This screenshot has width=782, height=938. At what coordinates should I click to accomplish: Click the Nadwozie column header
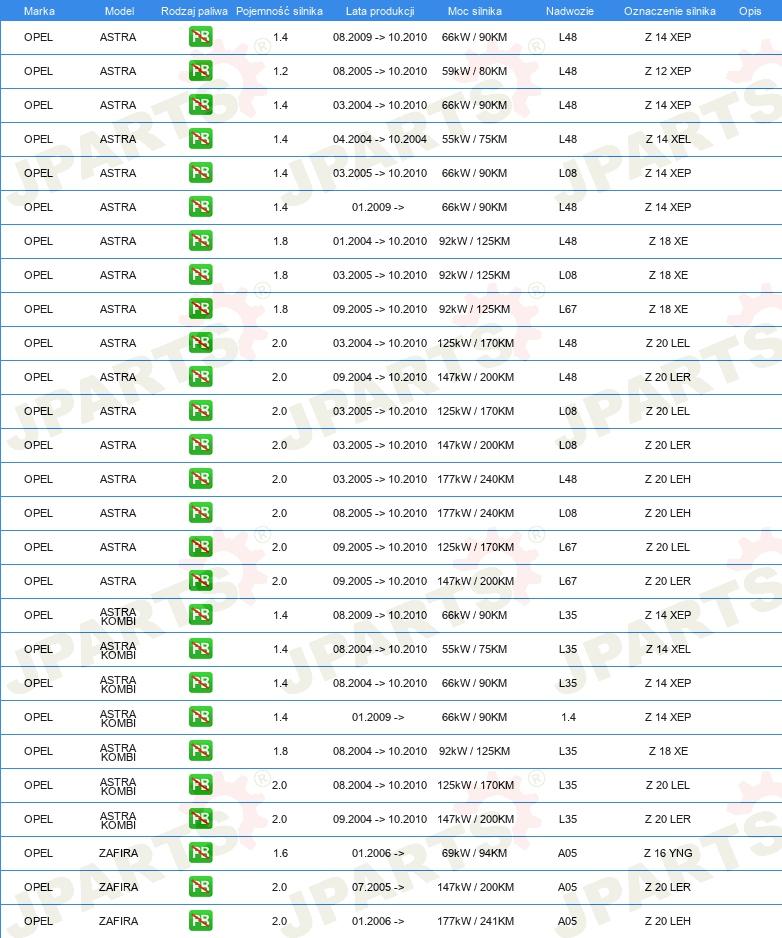click(570, 11)
